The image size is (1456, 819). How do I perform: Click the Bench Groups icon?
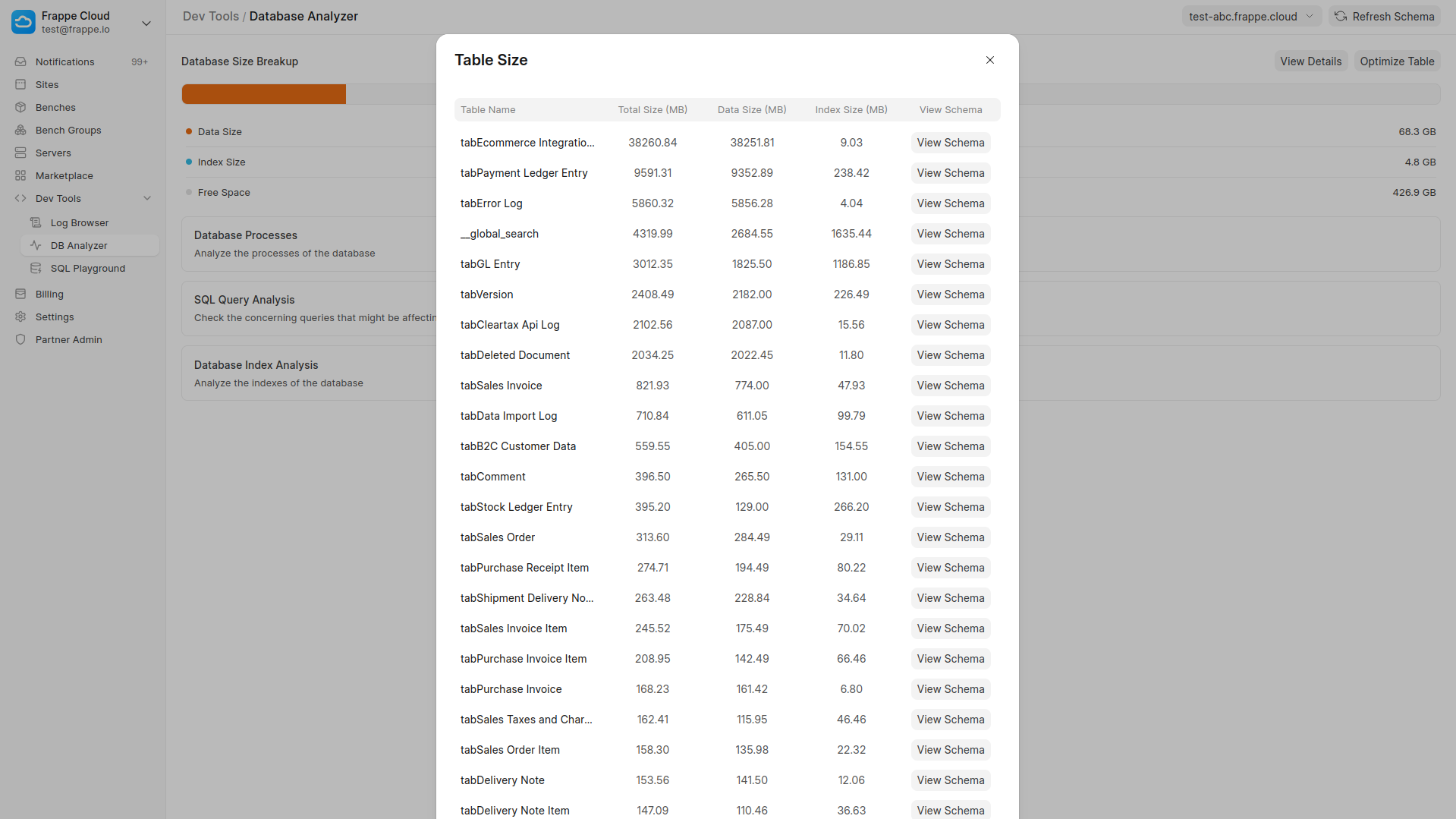click(x=20, y=130)
